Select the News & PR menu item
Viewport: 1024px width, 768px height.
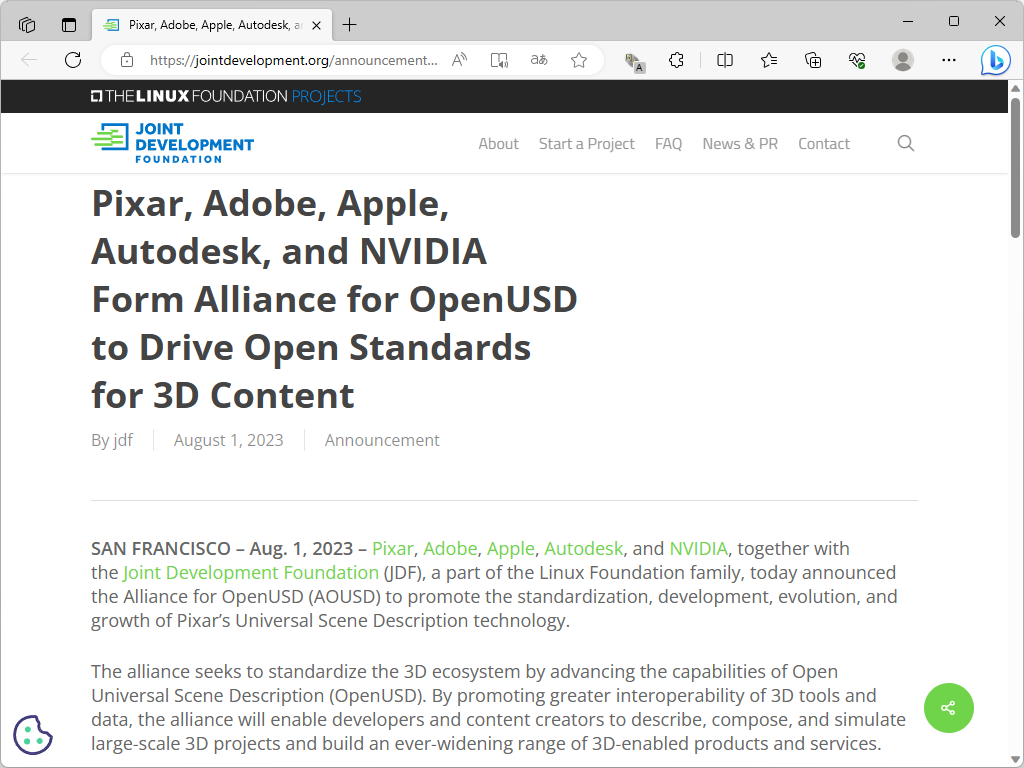740,143
